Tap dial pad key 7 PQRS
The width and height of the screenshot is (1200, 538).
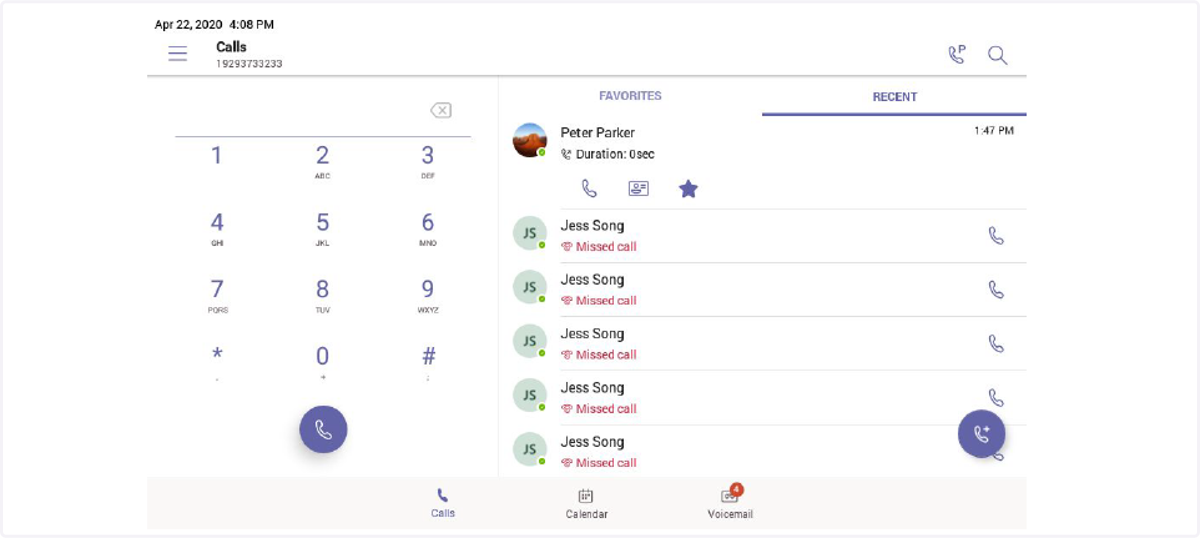point(217,295)
